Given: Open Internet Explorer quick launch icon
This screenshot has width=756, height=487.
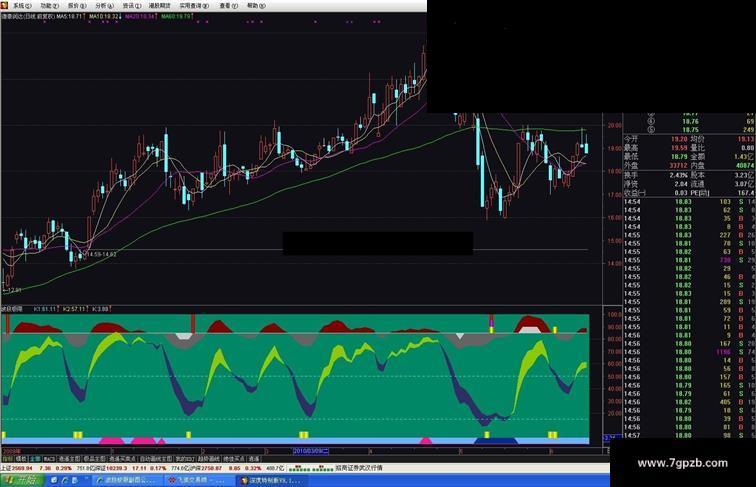Looking at the screenshot, I should (64, 480).
